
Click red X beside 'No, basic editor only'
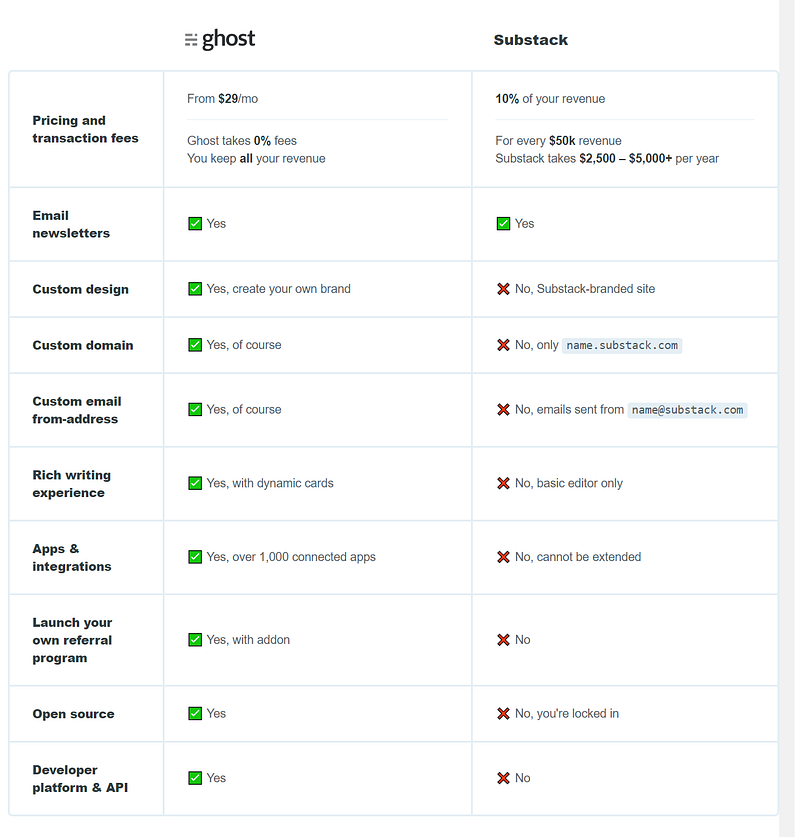503,483
